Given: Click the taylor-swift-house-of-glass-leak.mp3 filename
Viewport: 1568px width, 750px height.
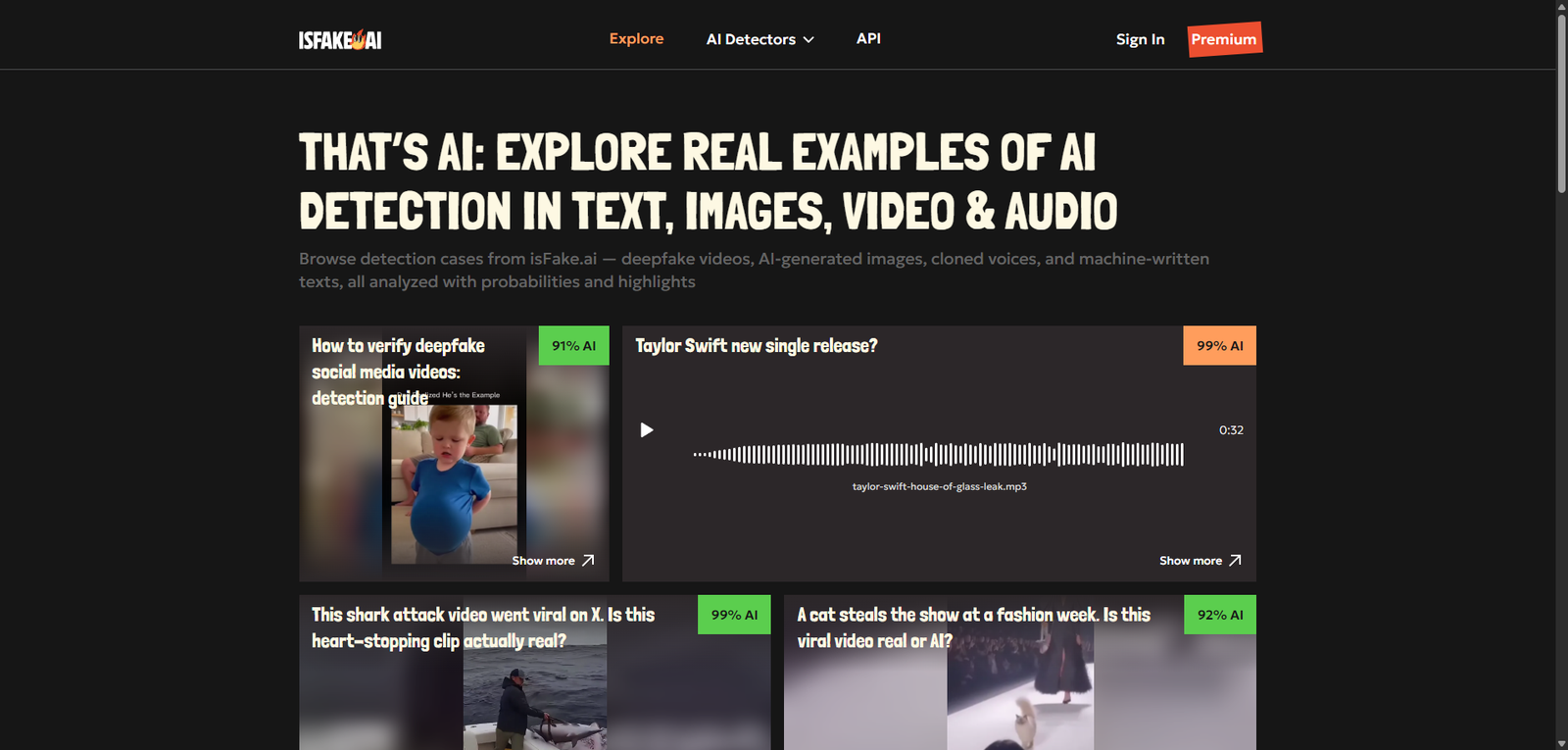Looking at the screenshot, I should pyautogui.click(x=939, y=487).
